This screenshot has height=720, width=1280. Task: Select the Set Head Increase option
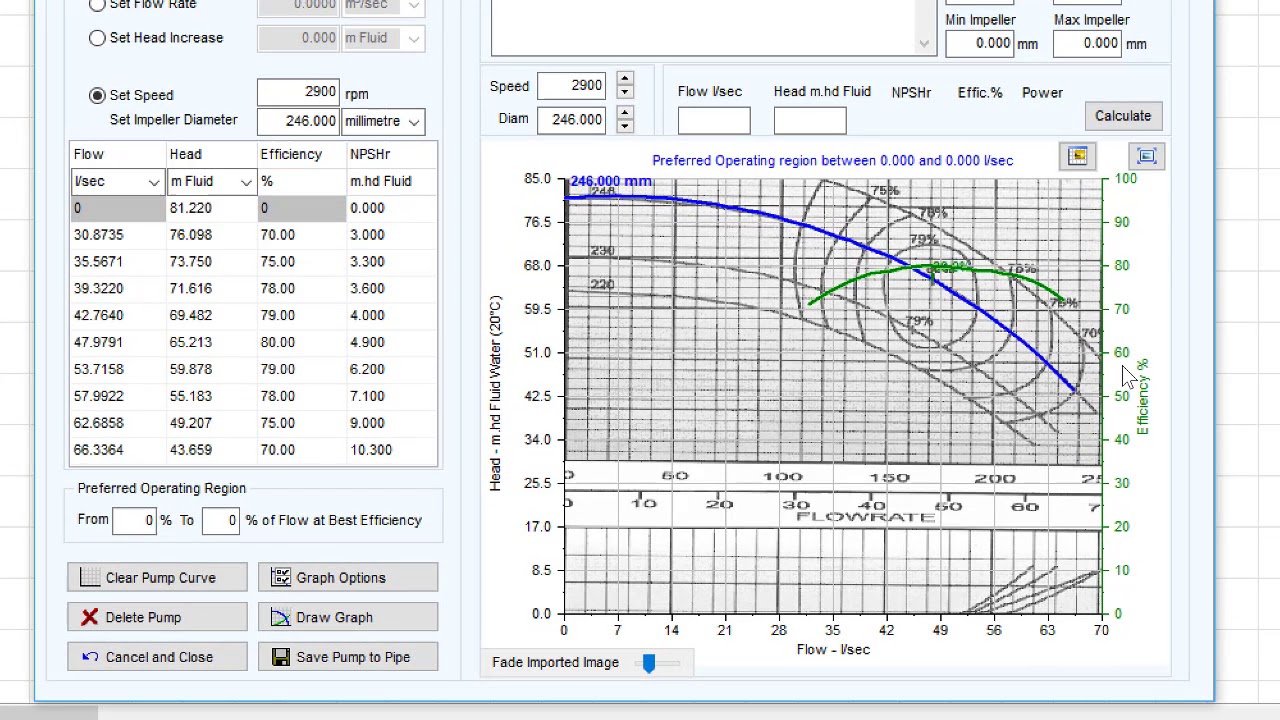click(x=97, y=38)
